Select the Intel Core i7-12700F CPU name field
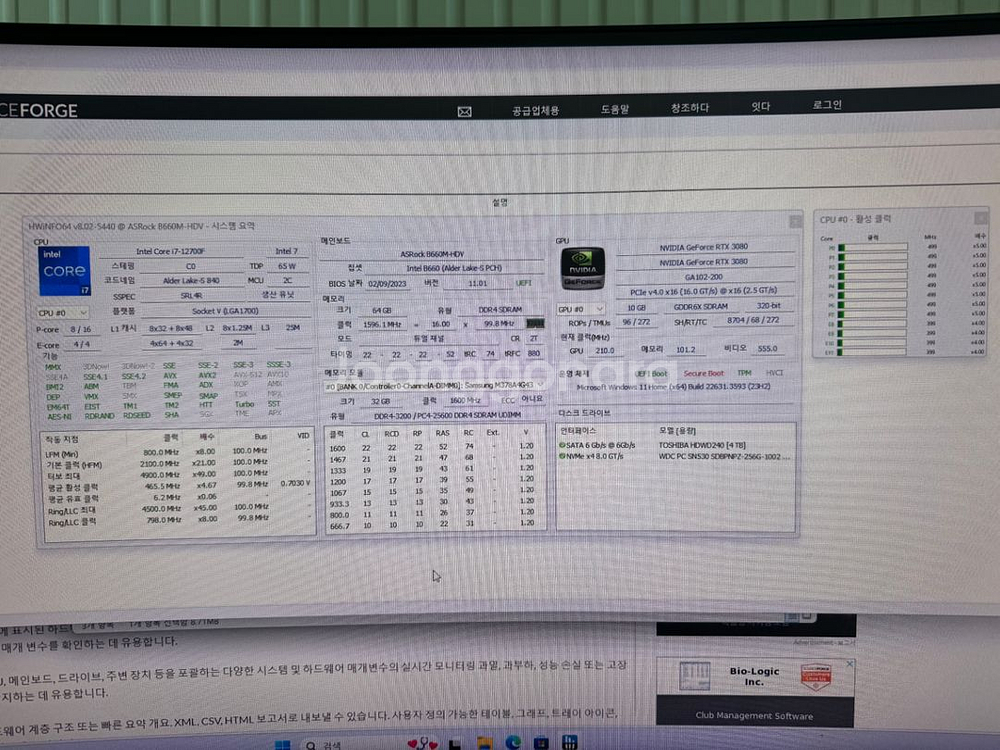The height and width of the screenshot is (750, 1000). (170, 251)
